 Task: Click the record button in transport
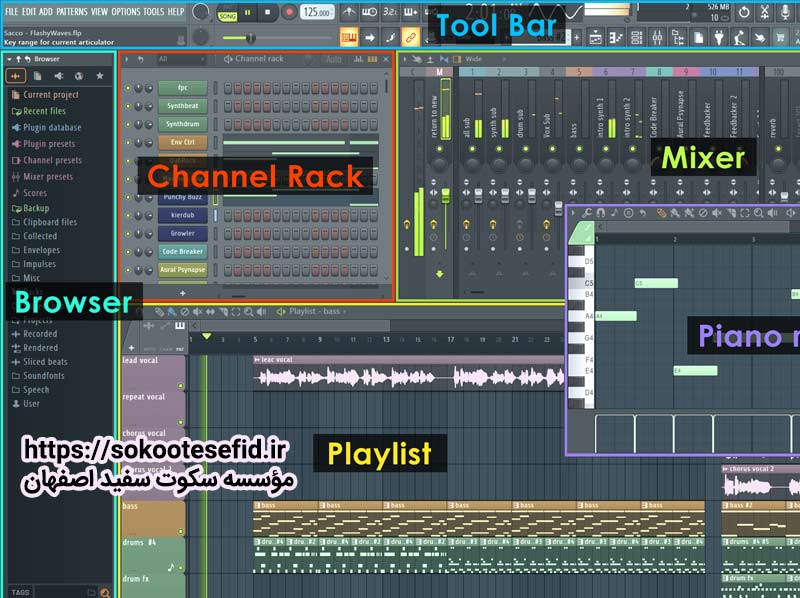tap(289, 12)
